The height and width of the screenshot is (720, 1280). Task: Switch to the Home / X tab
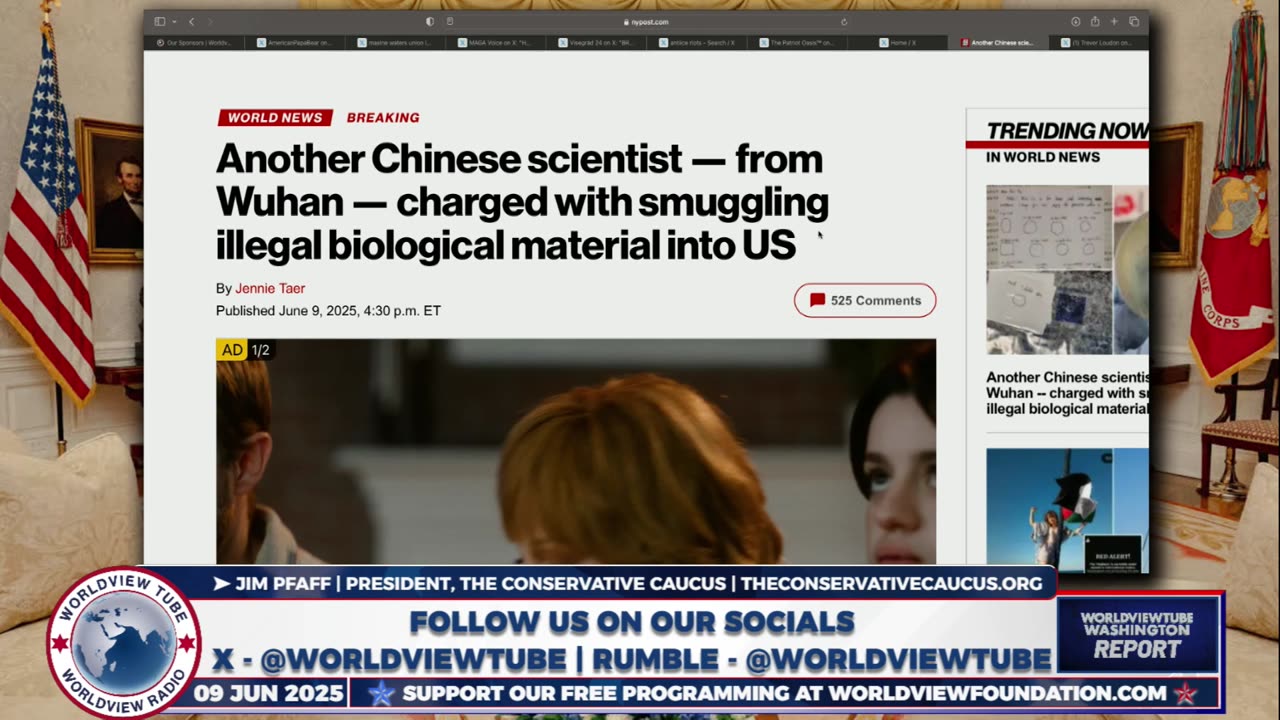click(x=899, y=43)
